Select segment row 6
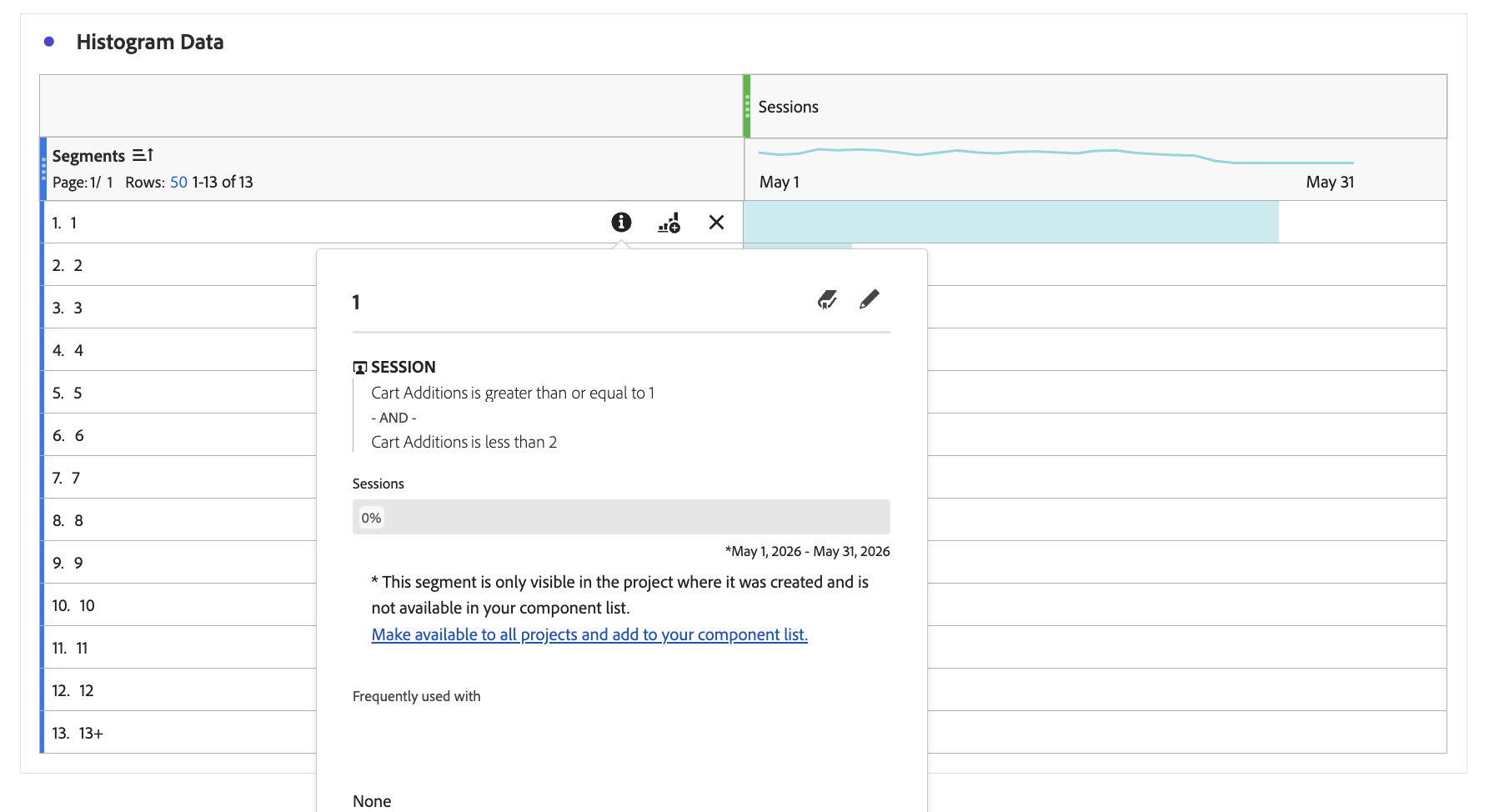Screen dimensions: 1489x812 click(179, 435)
